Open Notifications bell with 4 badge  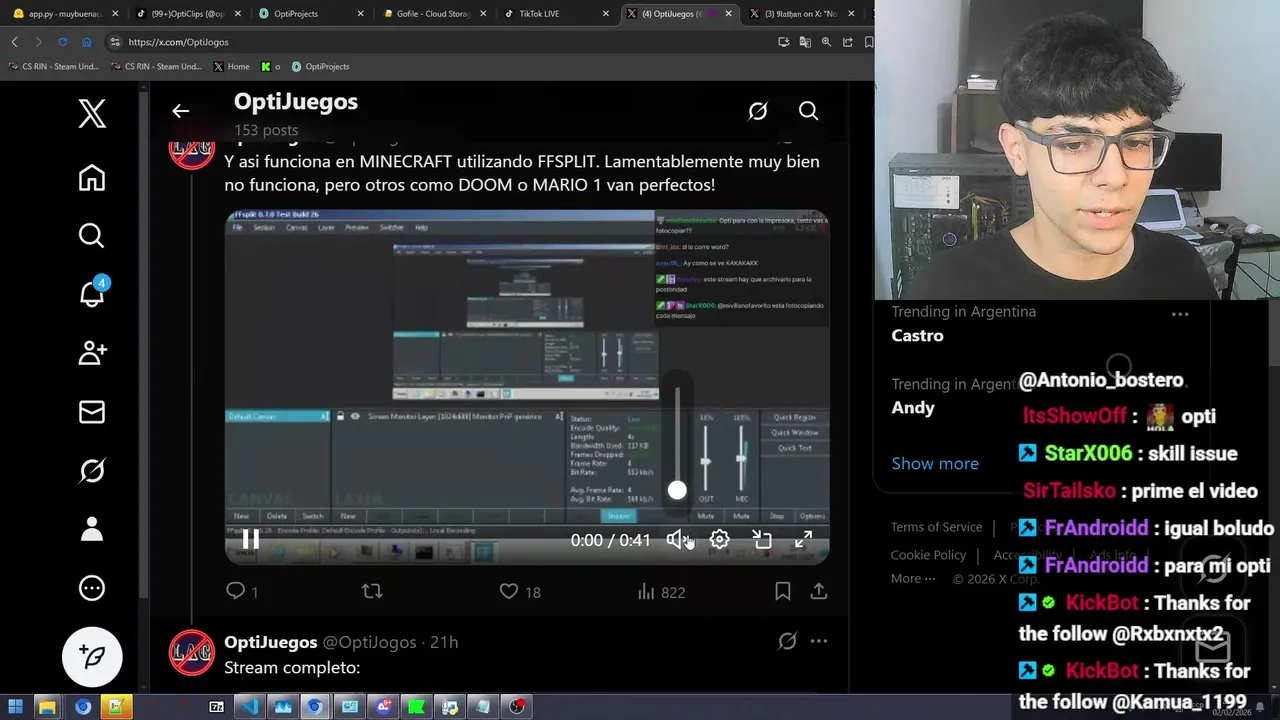pyautogui.click(x=92, y=293)
